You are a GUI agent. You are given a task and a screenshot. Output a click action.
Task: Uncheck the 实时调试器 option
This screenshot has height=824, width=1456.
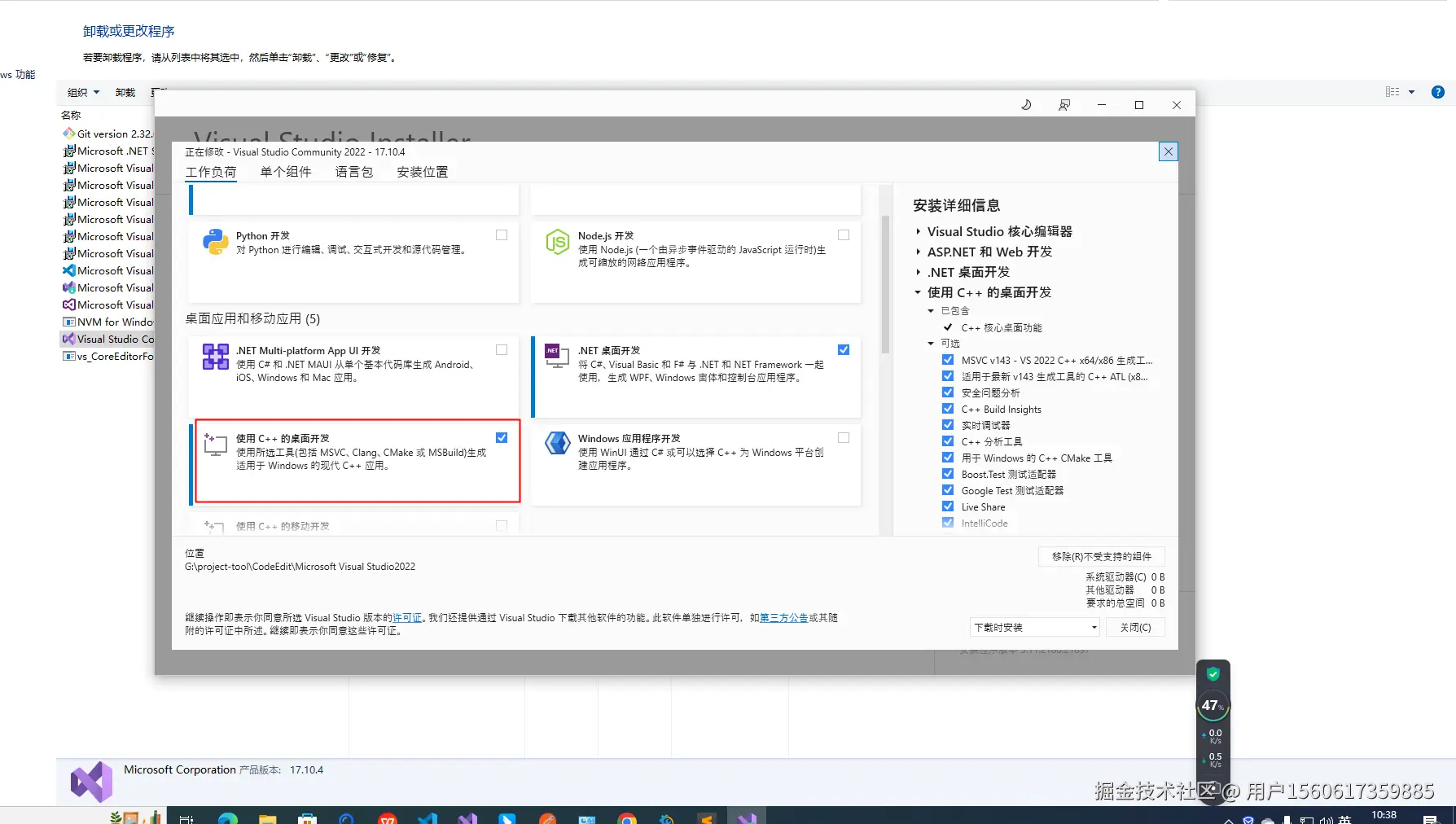coord(948,425)
